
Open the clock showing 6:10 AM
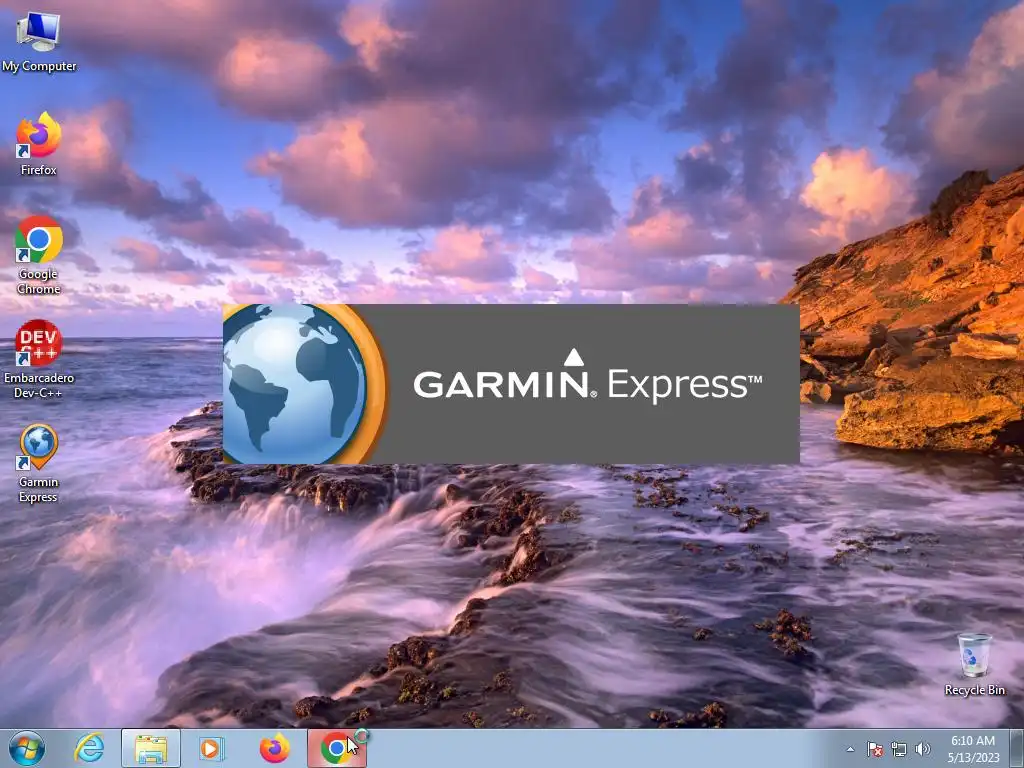[x=973, y=749]
